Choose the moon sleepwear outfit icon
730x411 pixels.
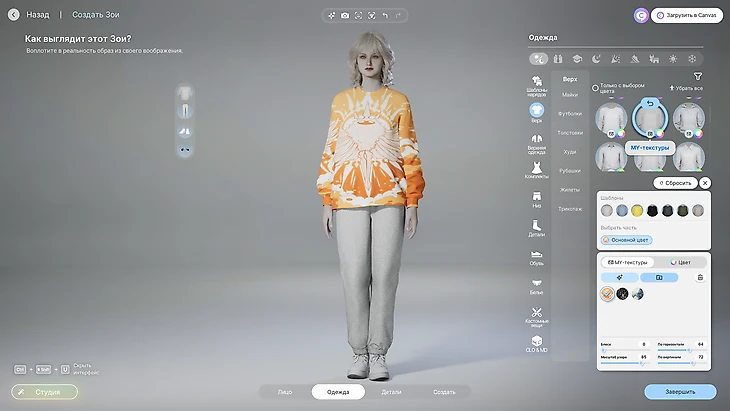coord(596,59)
